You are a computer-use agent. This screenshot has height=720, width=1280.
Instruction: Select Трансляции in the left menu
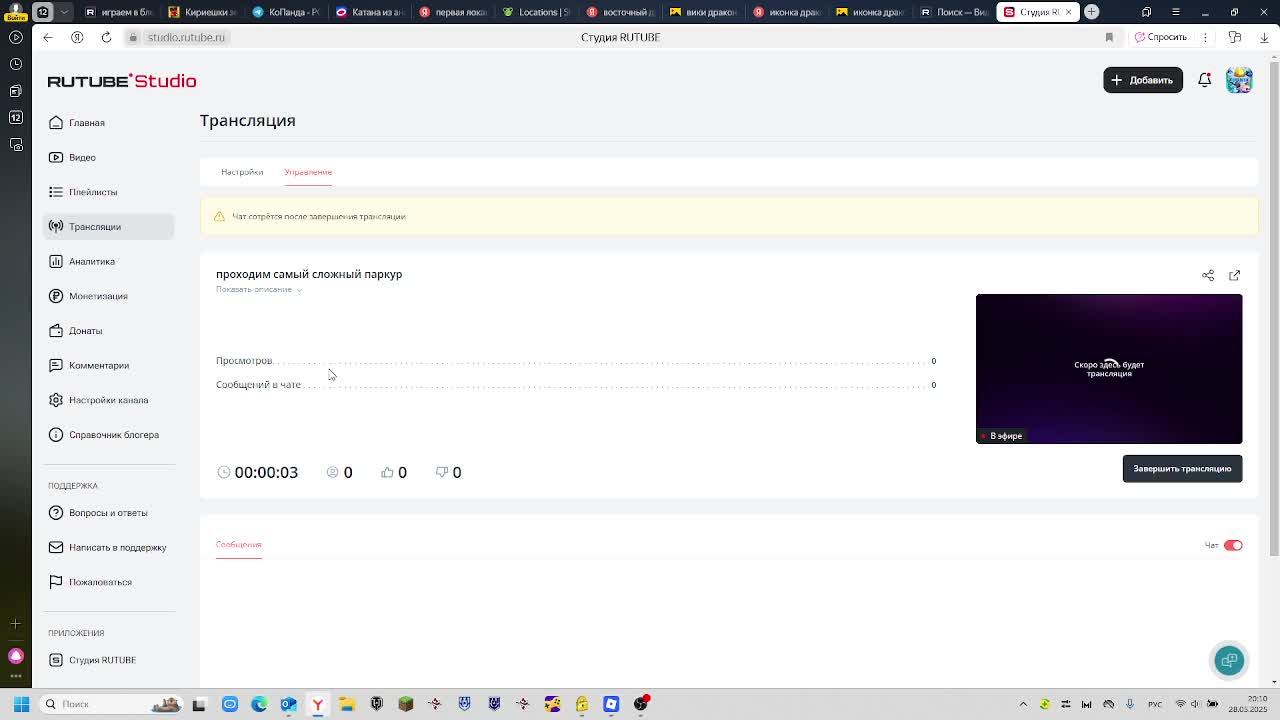[109, 227]
